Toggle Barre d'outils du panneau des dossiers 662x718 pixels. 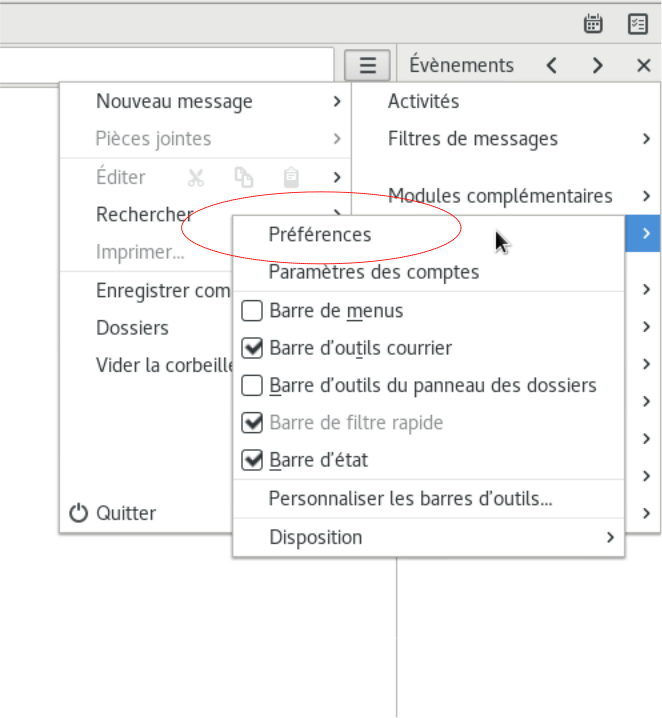252,386
